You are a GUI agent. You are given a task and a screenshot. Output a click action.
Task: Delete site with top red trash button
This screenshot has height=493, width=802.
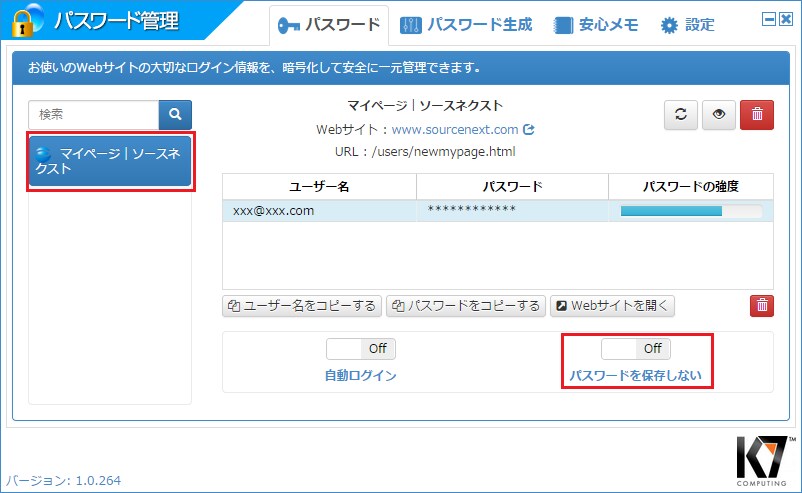coord(757,115)
